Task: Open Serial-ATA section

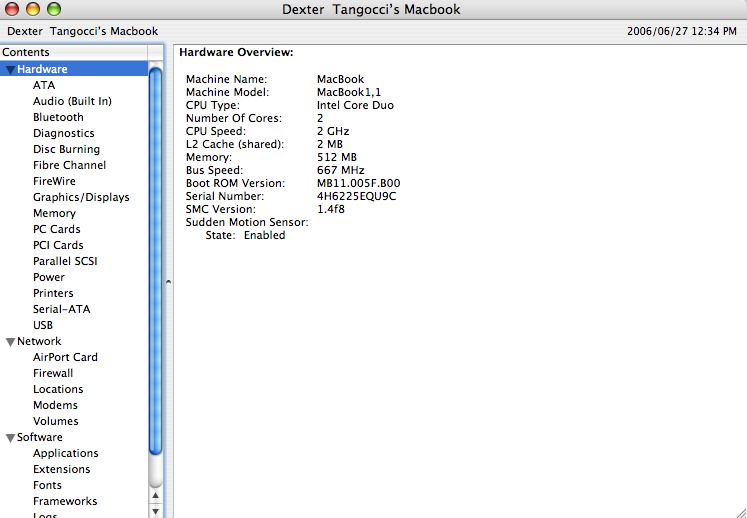Action: 61,309
